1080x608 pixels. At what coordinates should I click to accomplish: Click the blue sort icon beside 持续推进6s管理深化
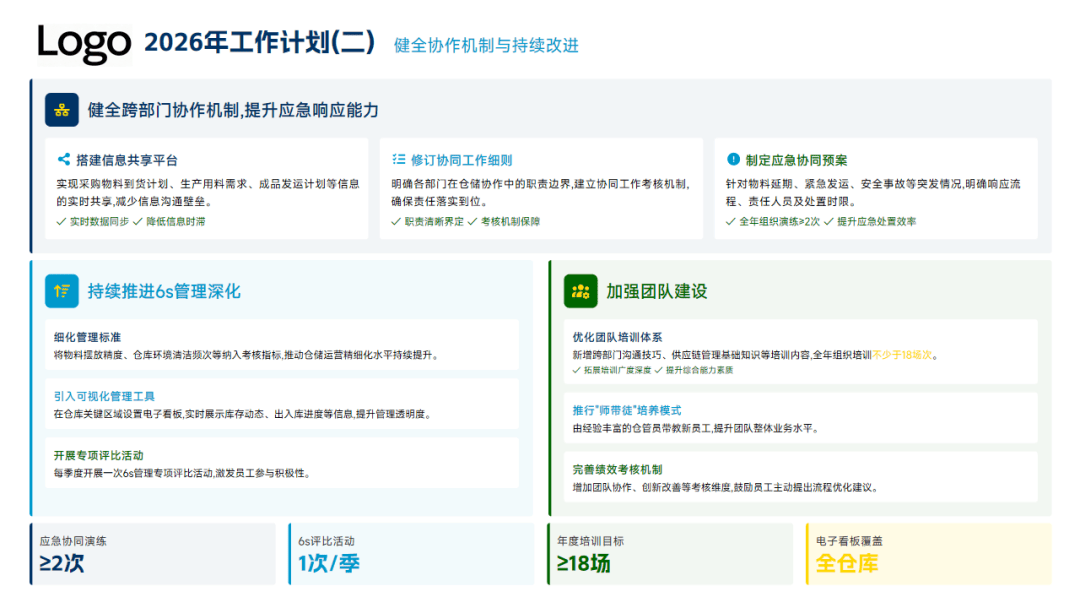62,291
